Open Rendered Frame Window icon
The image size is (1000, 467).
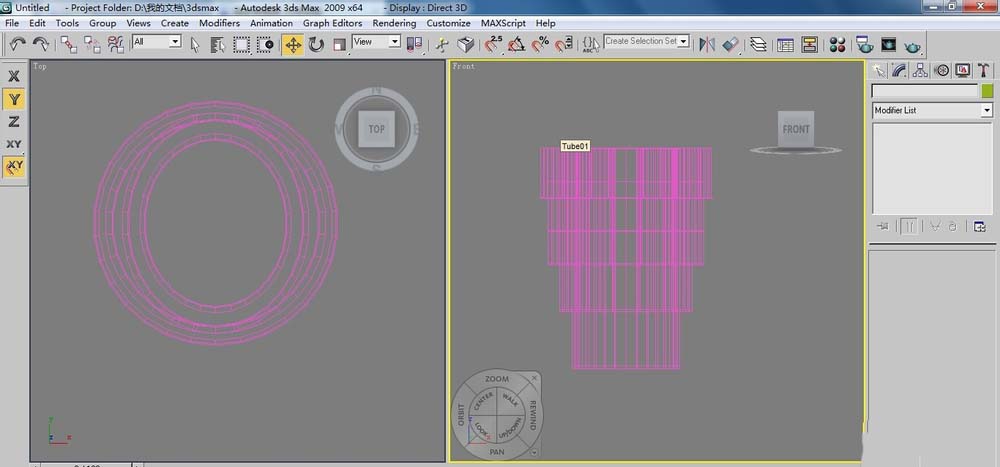(889, 45)
